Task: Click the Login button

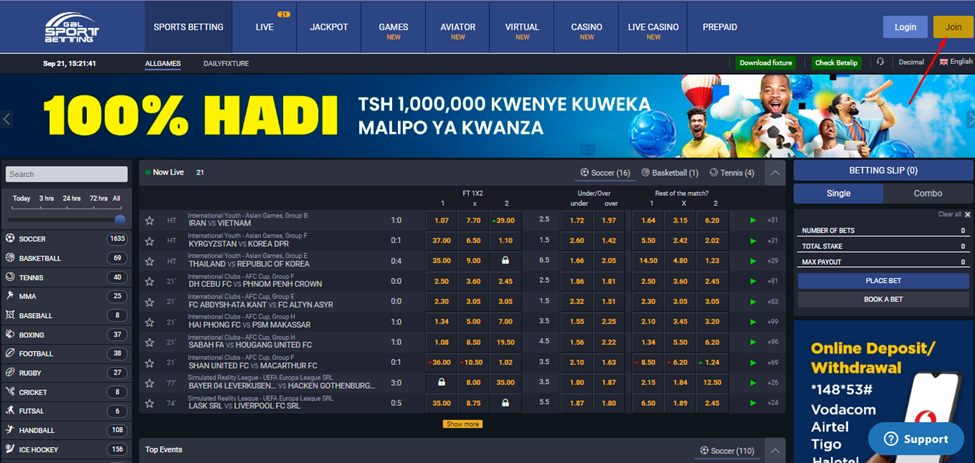Action: click(905, 27)
